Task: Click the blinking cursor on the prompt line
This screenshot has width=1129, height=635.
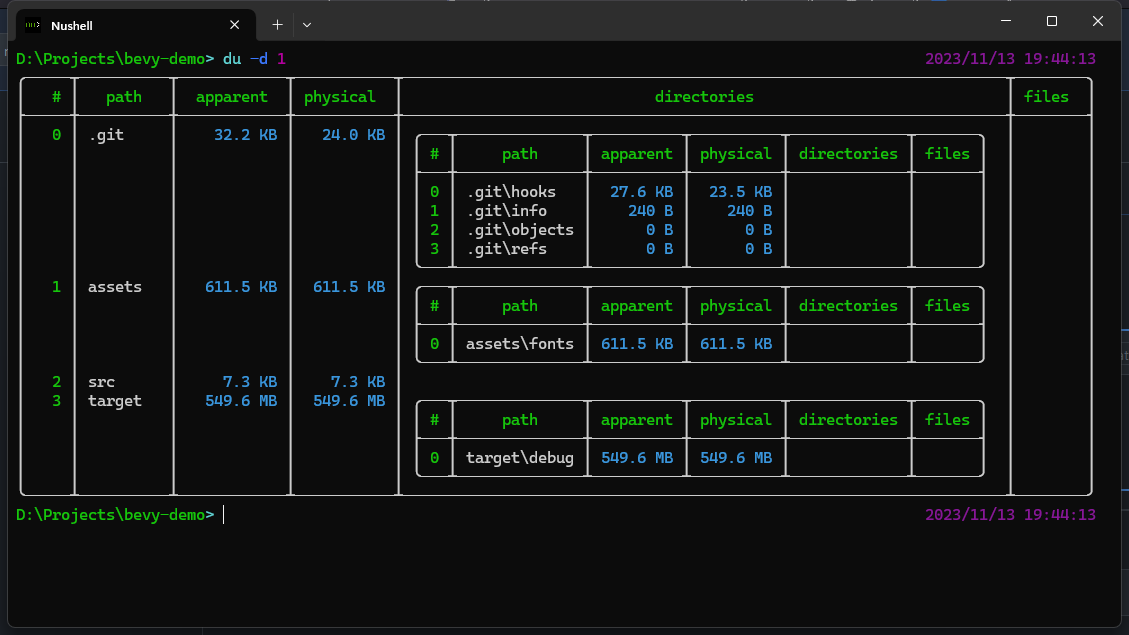Action: point(222,515)
